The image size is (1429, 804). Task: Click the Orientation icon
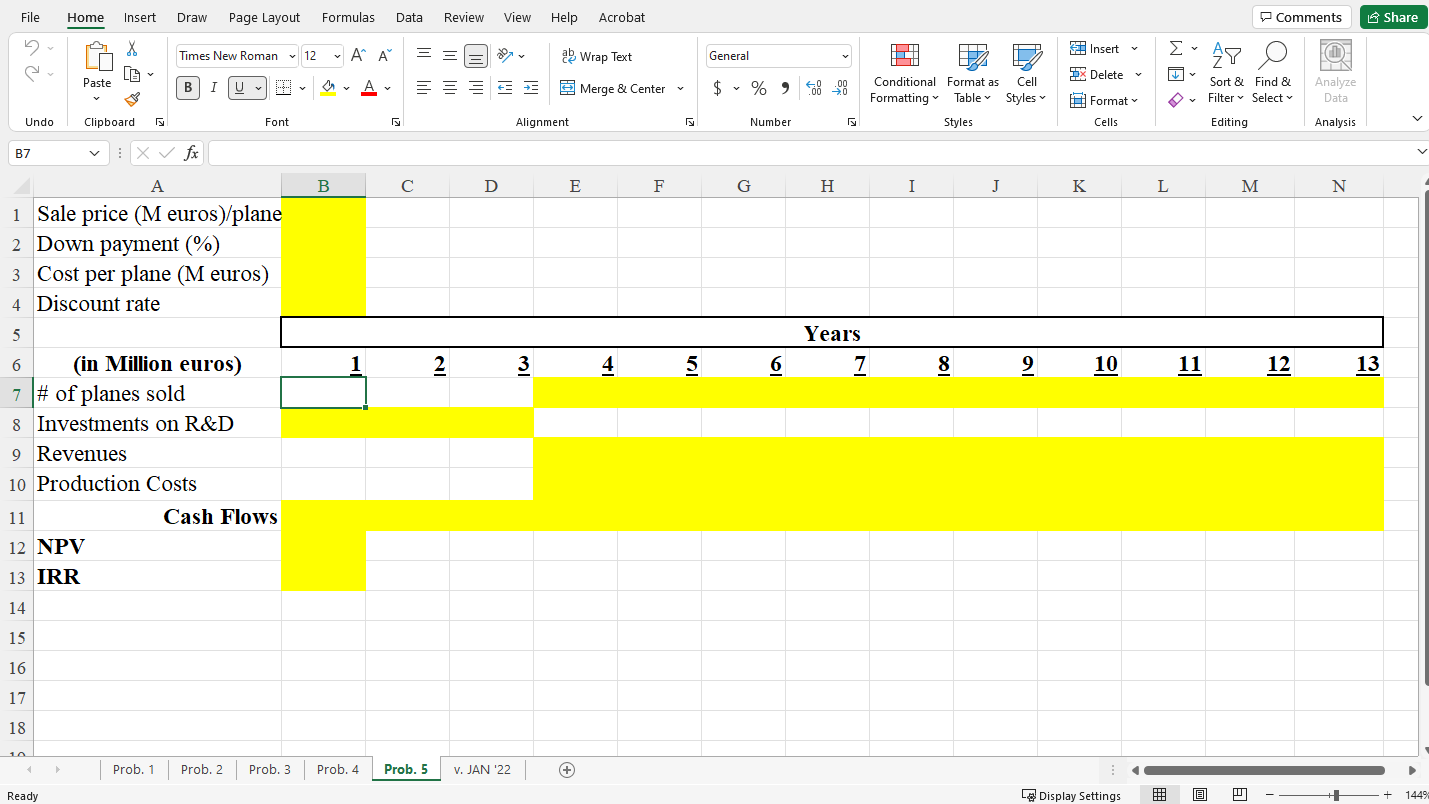pos(505,56)
